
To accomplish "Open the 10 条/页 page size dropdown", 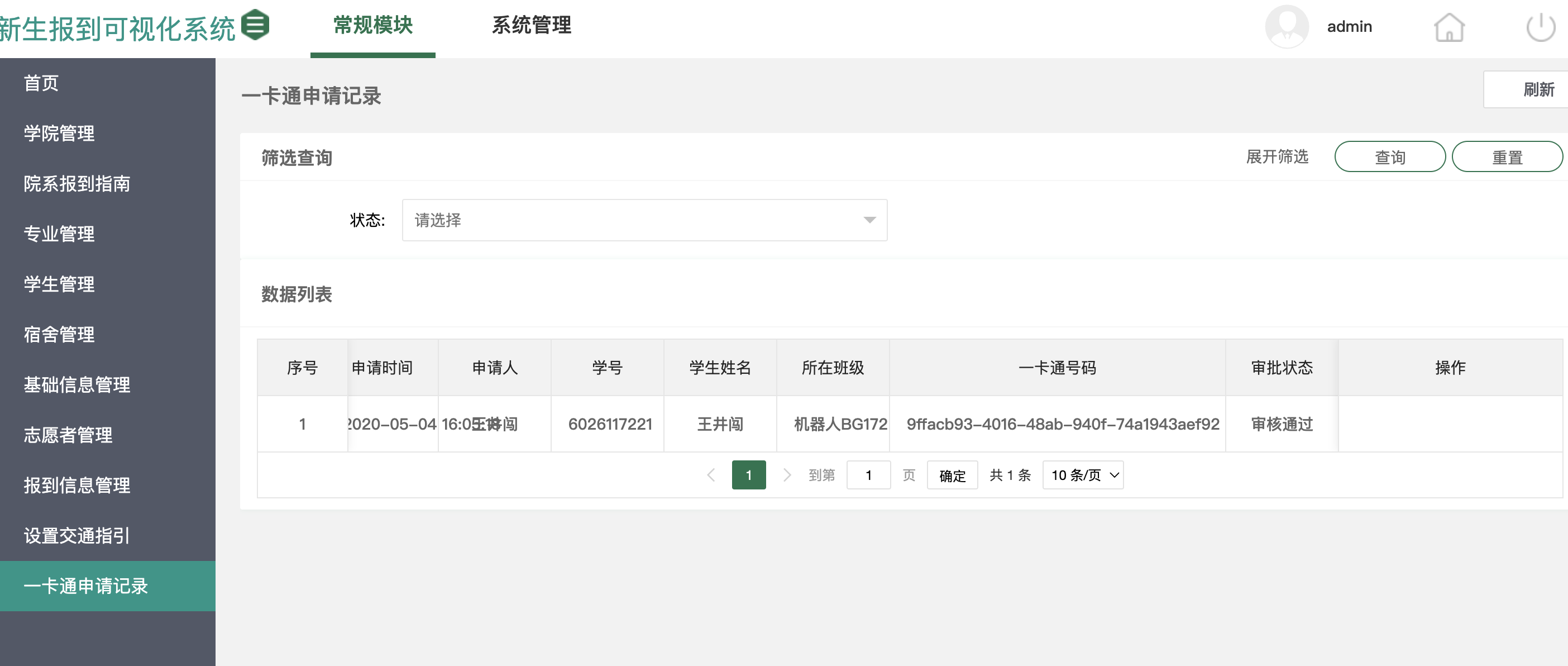I will click(1082, 475).
